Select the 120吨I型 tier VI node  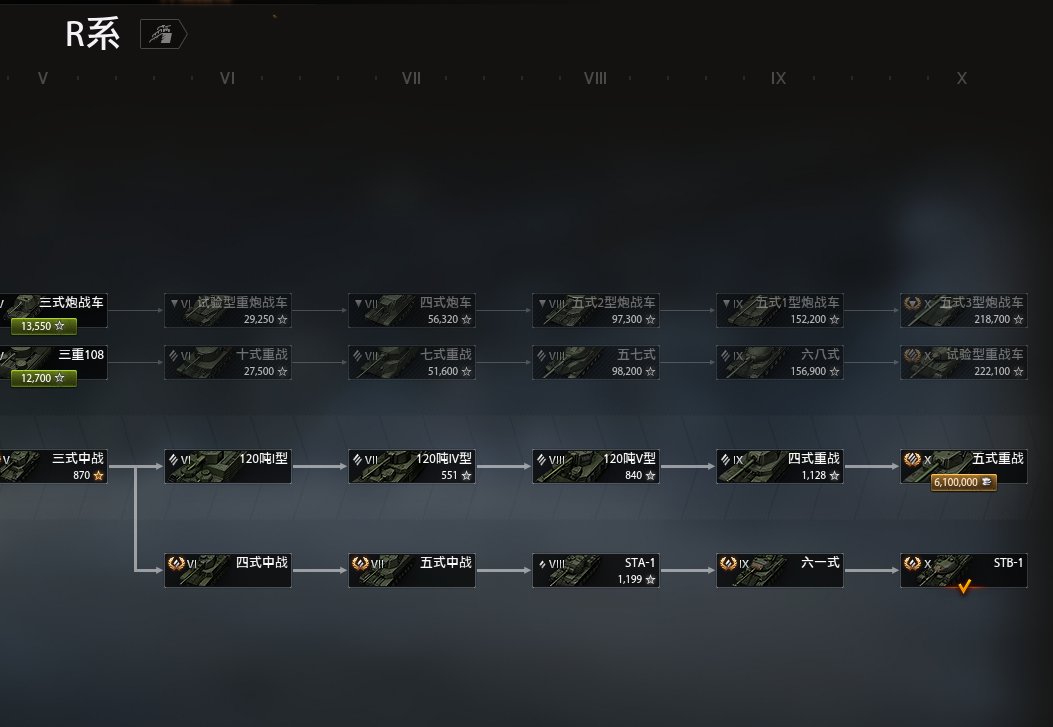tap(228, 466)
